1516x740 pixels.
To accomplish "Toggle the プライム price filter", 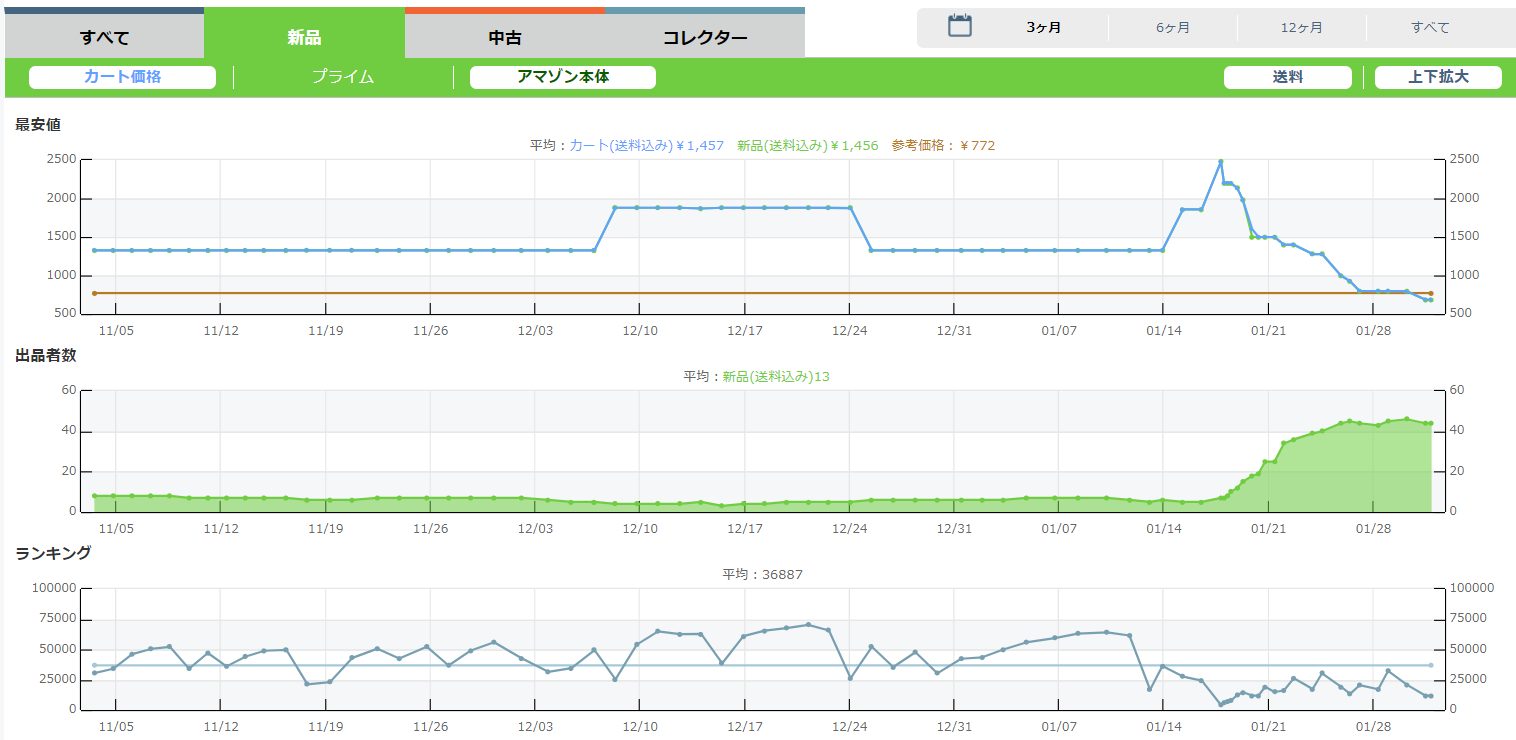I will click(x=343, y=77).
